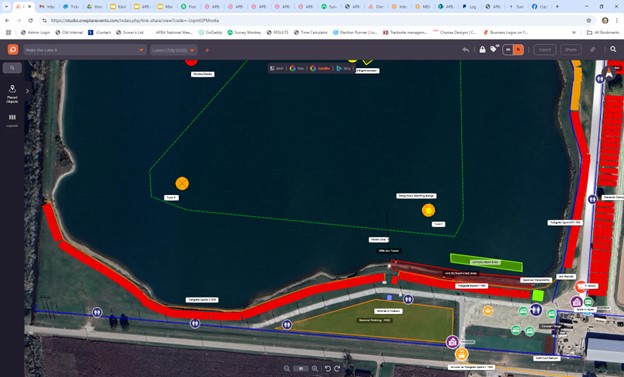Click the browser back arrow
This screenshot has width=624, height=377.
pos(7,20)
